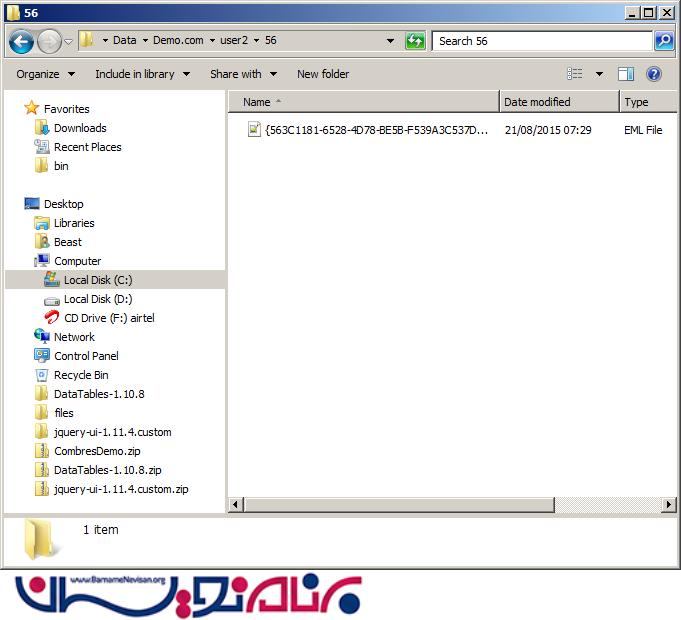681x620 pixels.
Task: Click the search magnifier icon
Action: click(x=664, y=41)
